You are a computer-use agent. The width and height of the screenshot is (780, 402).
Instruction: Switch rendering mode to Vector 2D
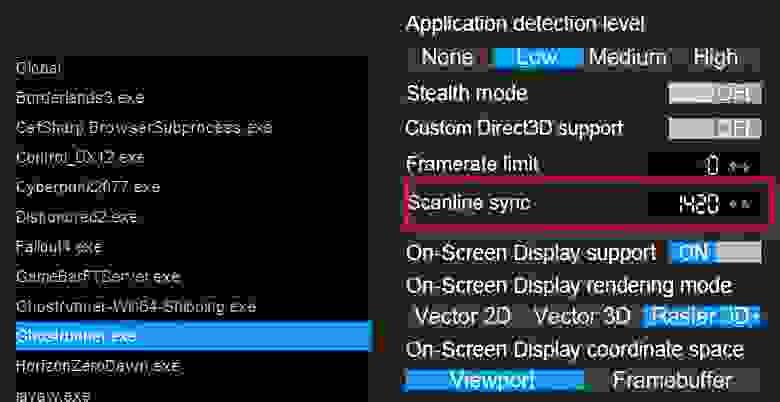pos(463,316)
